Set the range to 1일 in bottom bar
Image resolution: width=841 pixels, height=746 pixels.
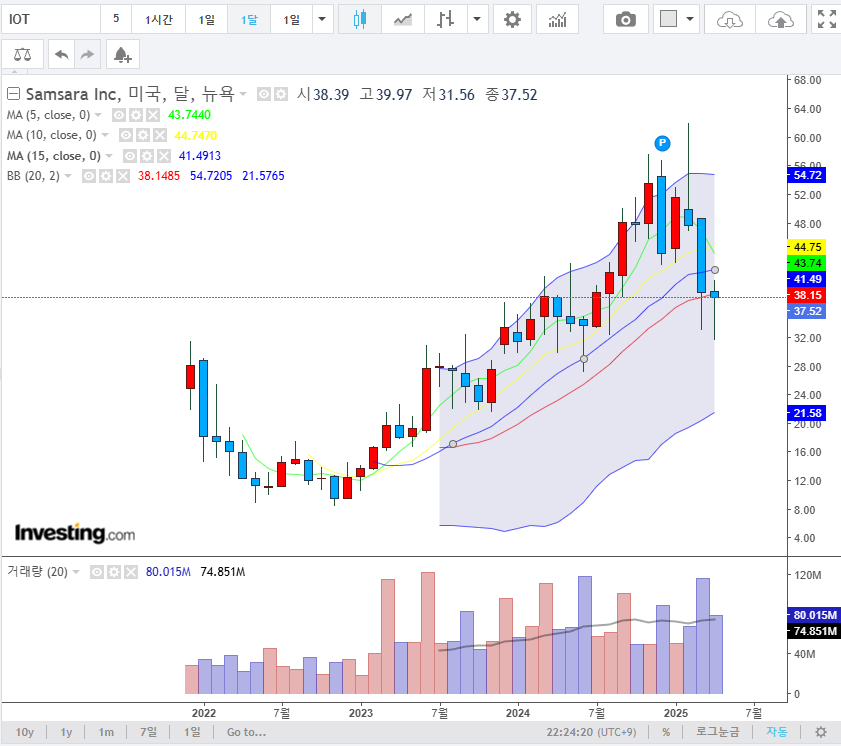[192, 732]
